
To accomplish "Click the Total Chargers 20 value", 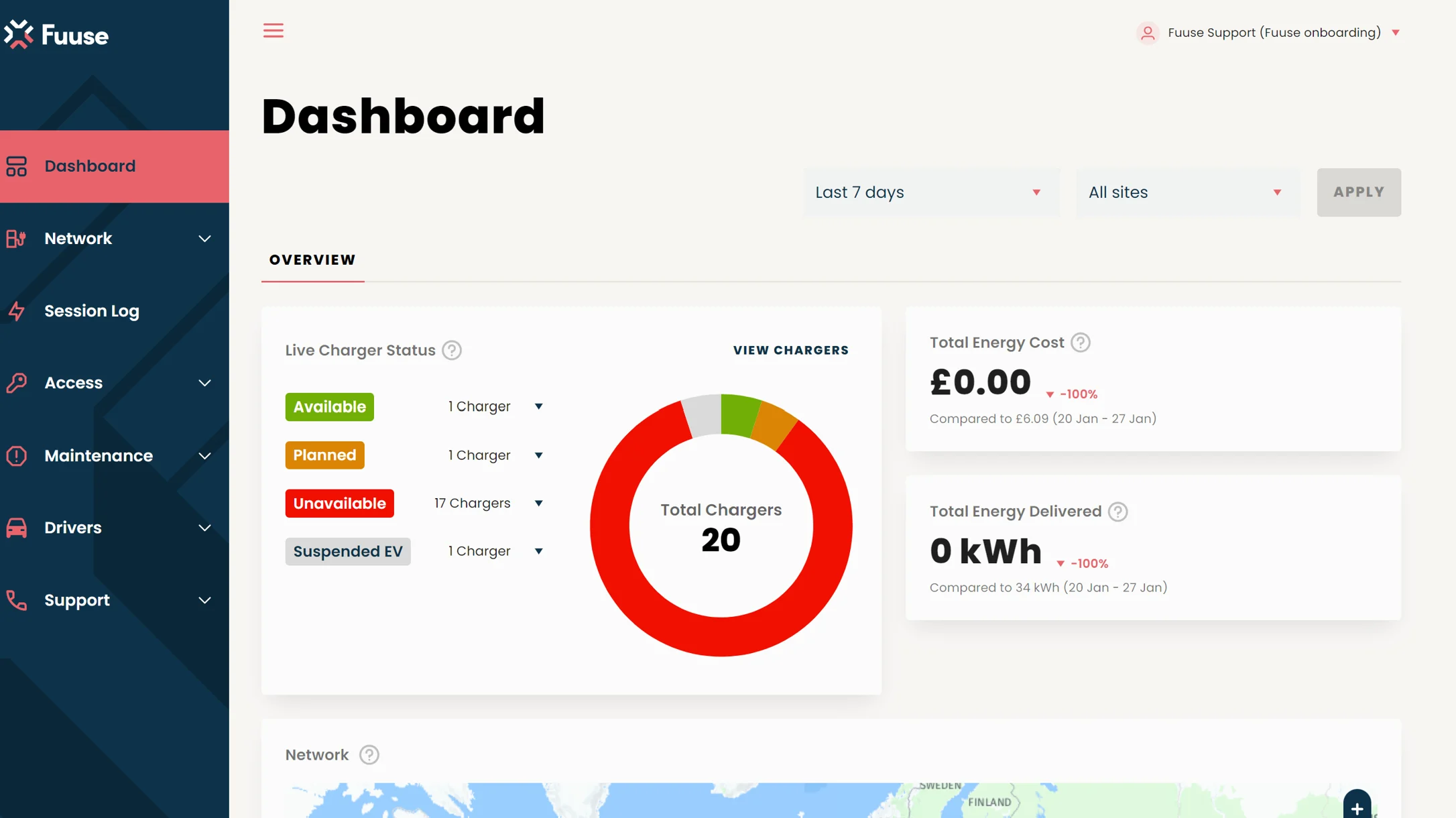I will coord(721,540).
